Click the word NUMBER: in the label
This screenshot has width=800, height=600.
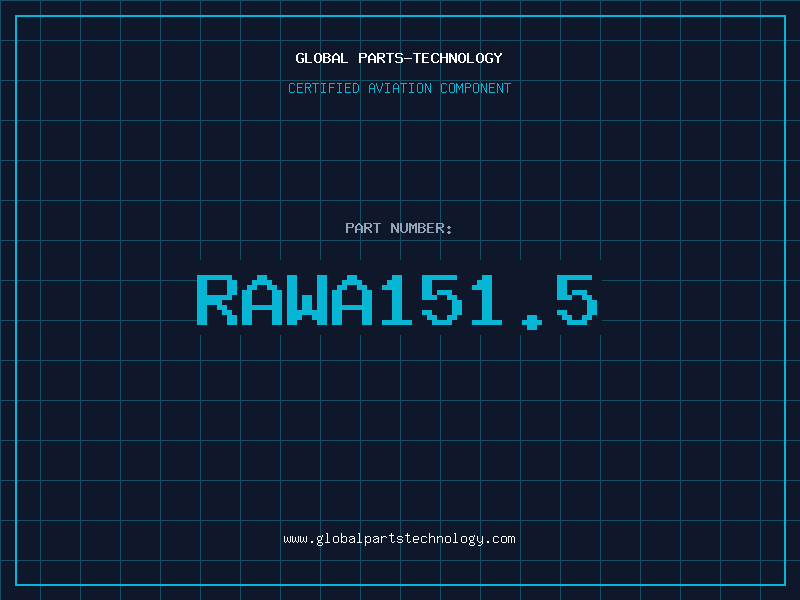(x=421, y=228)
